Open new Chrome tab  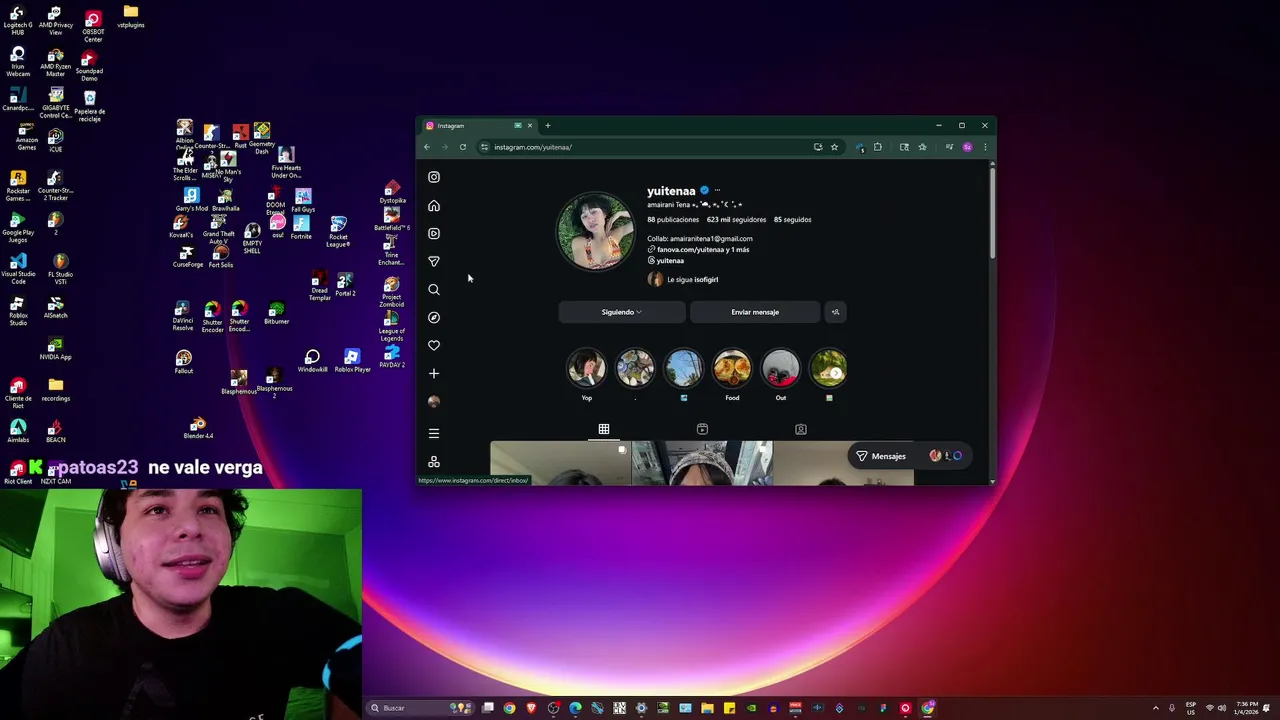(548, 126)
